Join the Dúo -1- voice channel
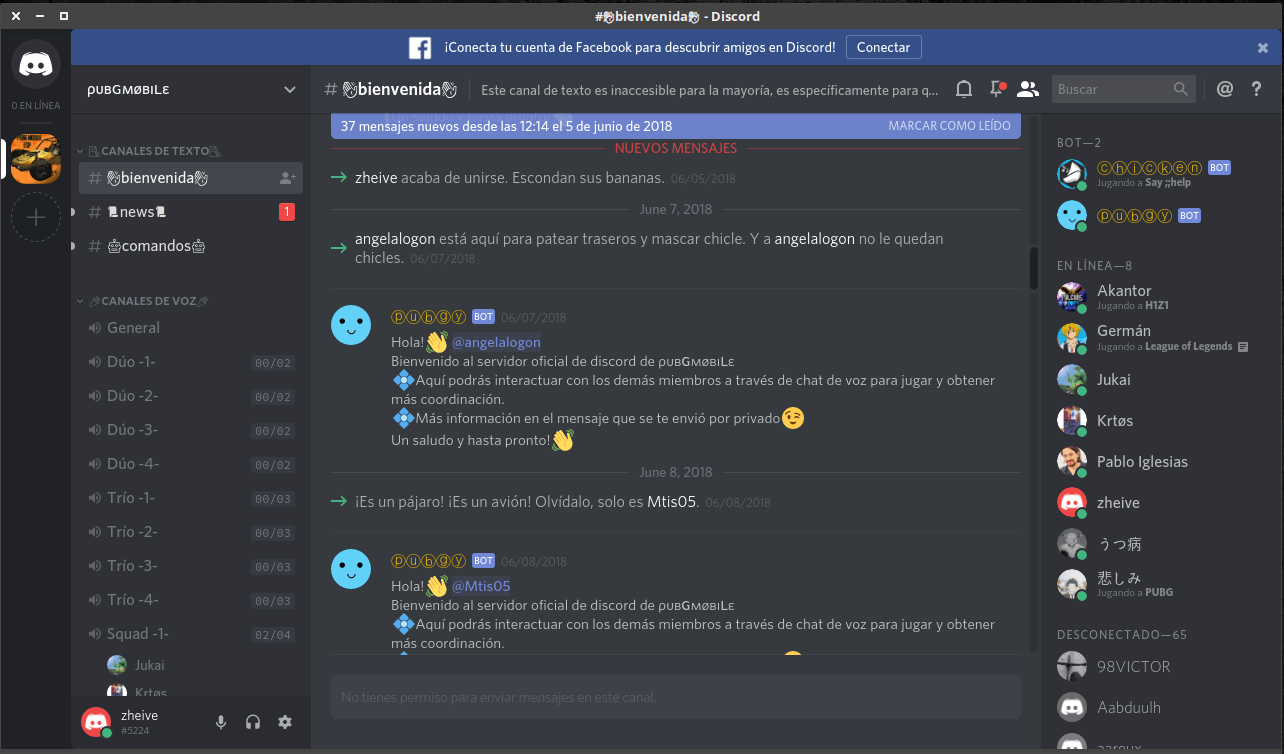1284x754 pixels. point(191,362)
